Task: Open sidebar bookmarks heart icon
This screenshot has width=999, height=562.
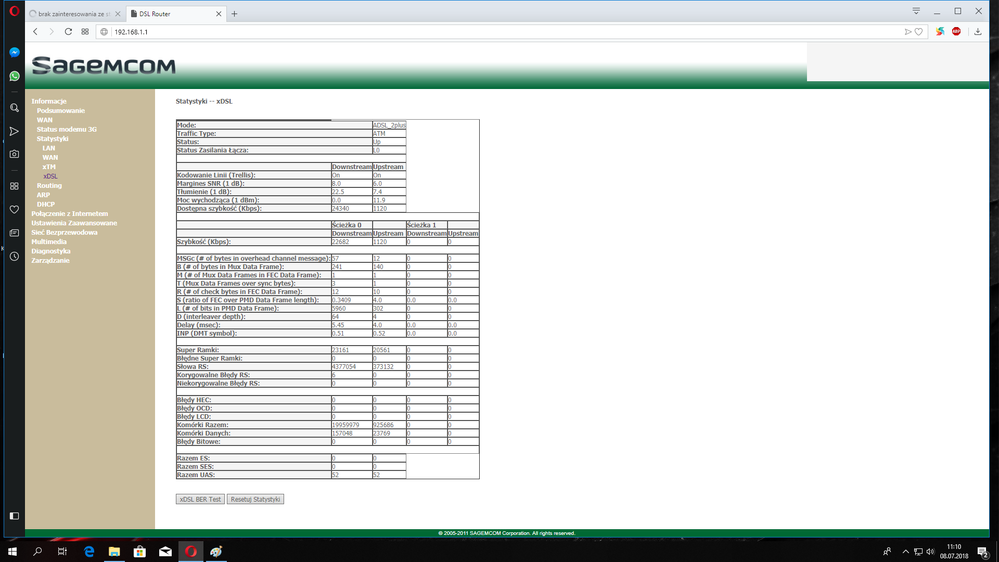Action: [x=14, y=209]
